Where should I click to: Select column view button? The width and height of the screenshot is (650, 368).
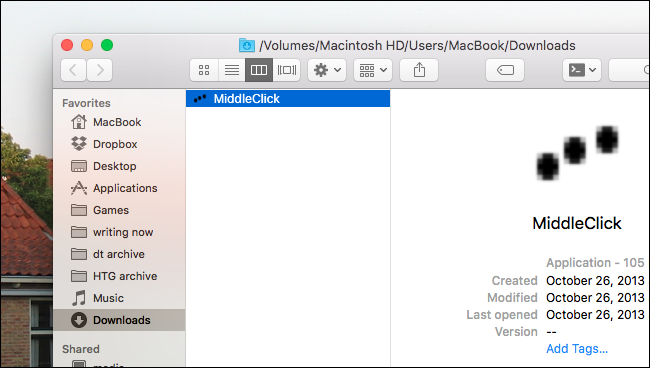click(259, 70)
